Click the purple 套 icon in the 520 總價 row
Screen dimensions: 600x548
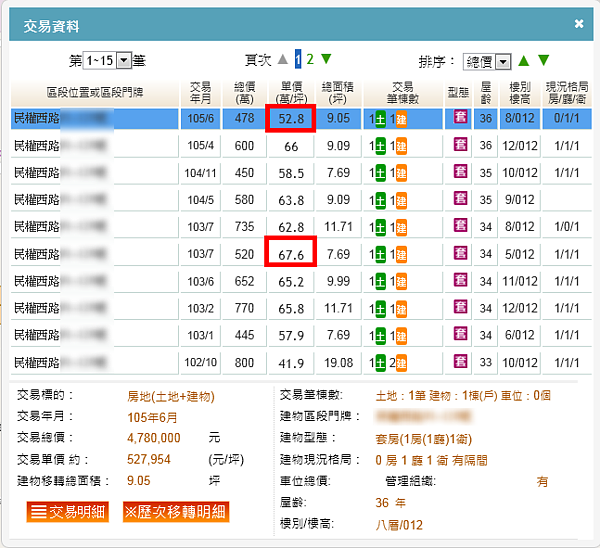(461, 253)
